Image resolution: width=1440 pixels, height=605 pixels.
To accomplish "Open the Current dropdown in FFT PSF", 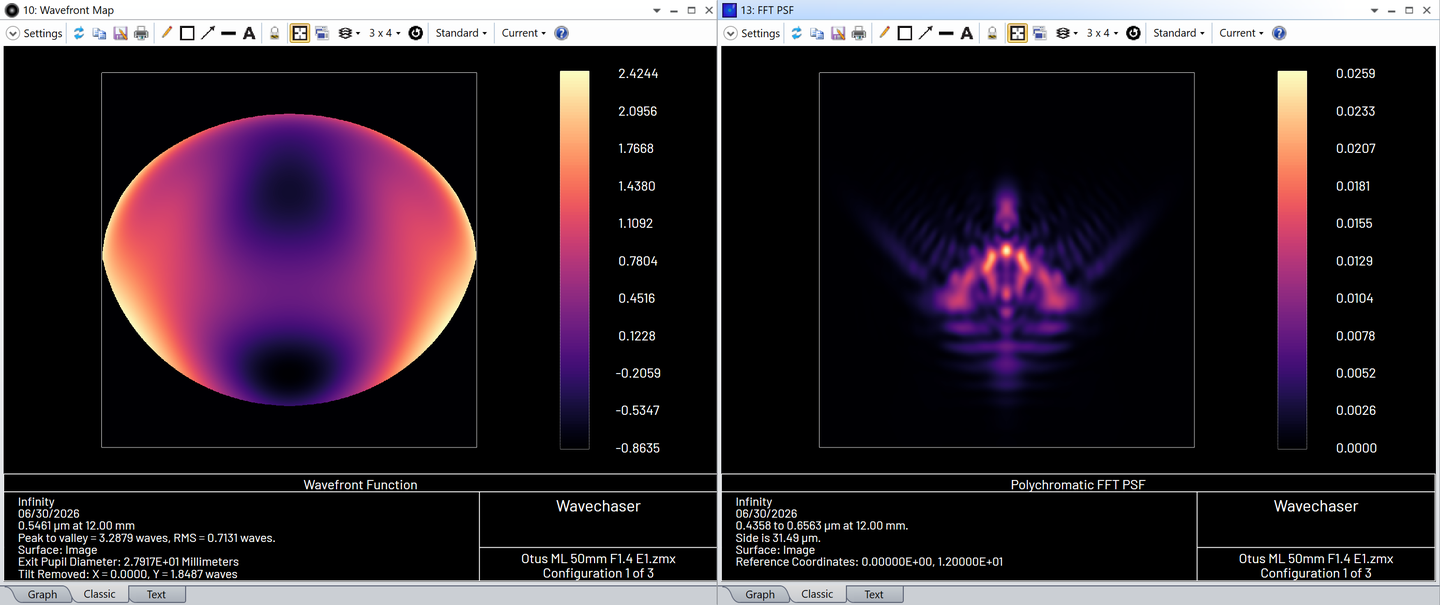I will click(x=1242, y=33).
